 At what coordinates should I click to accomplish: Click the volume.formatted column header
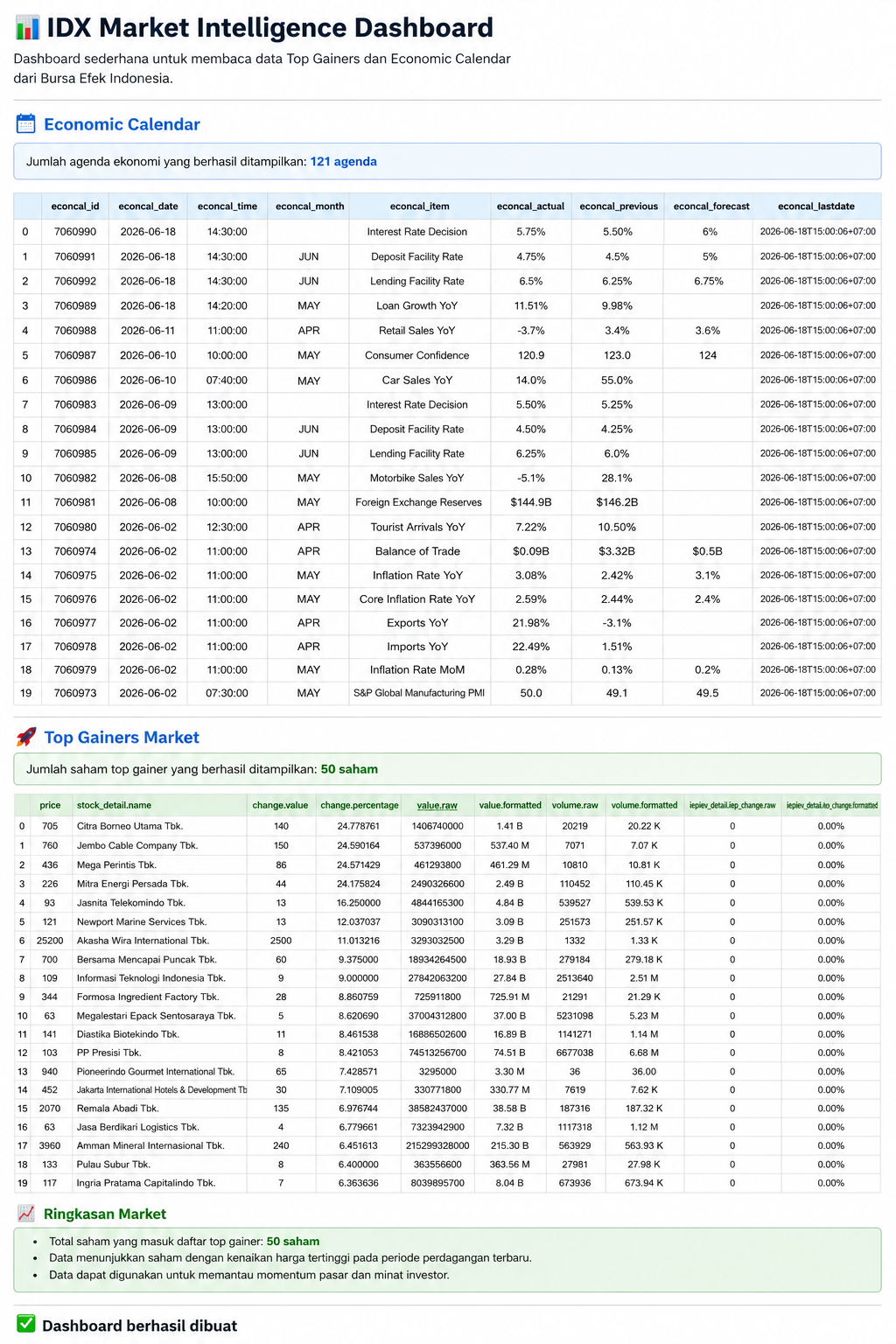click(644, 805)
